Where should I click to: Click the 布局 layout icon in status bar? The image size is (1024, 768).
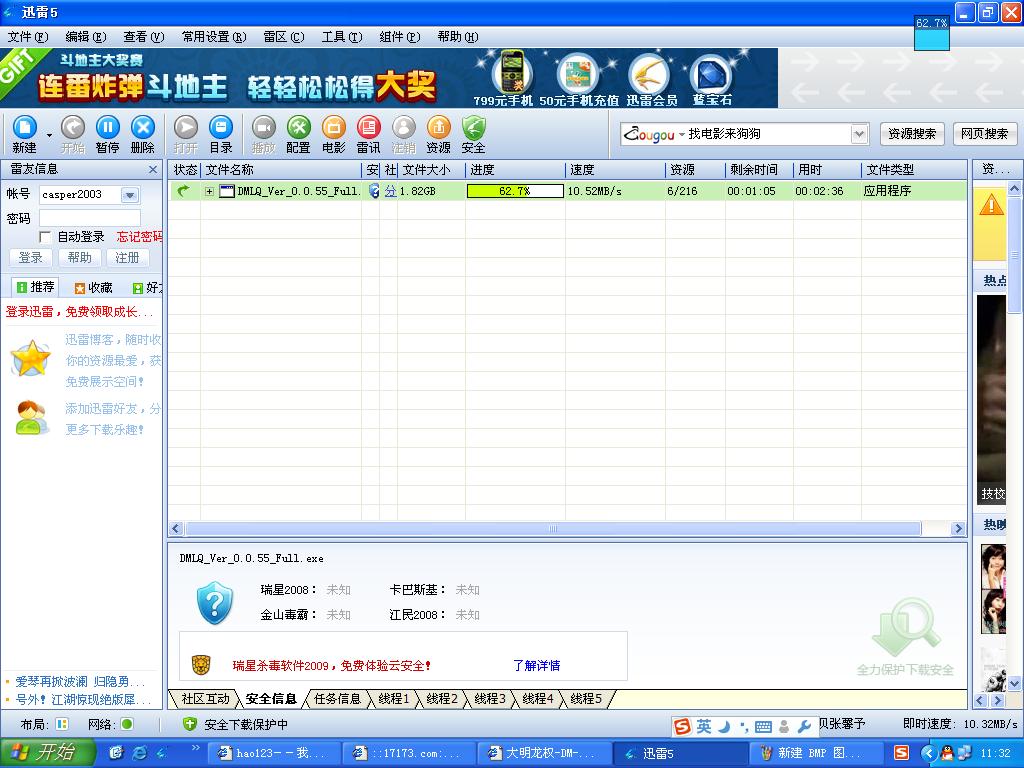(62, 724)
